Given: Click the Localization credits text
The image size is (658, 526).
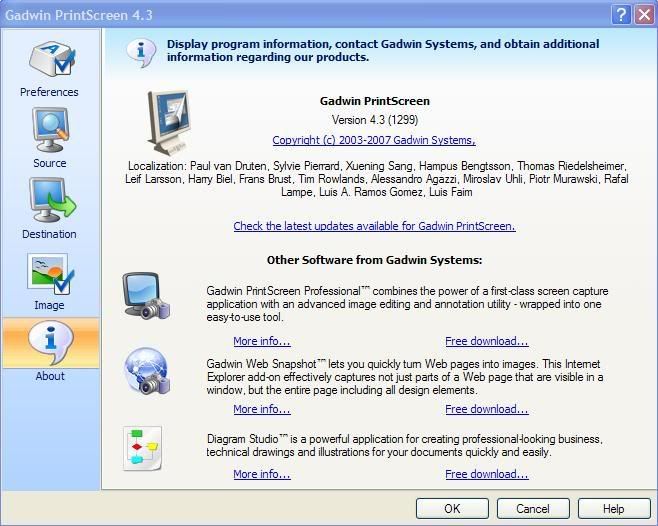Looking at the screenshot, I should pyautogui.click(x=376, y=179).
